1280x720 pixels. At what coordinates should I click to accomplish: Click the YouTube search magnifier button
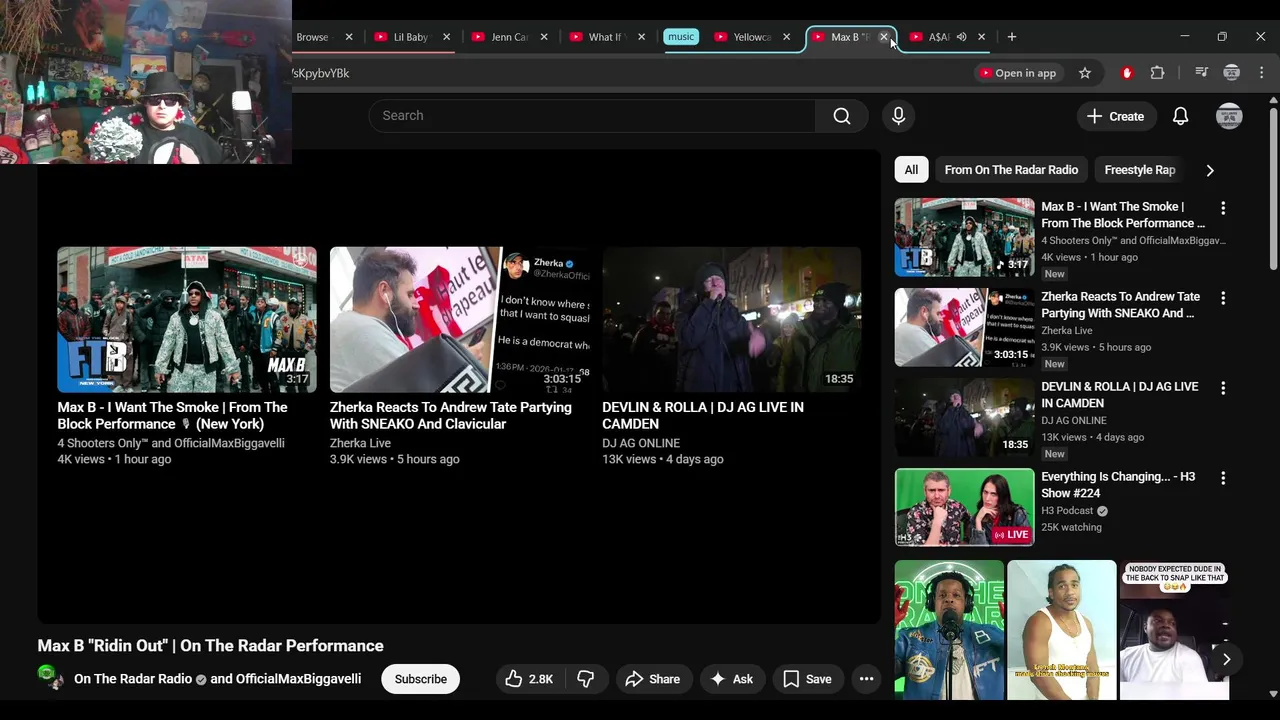[x=842, y=116]
